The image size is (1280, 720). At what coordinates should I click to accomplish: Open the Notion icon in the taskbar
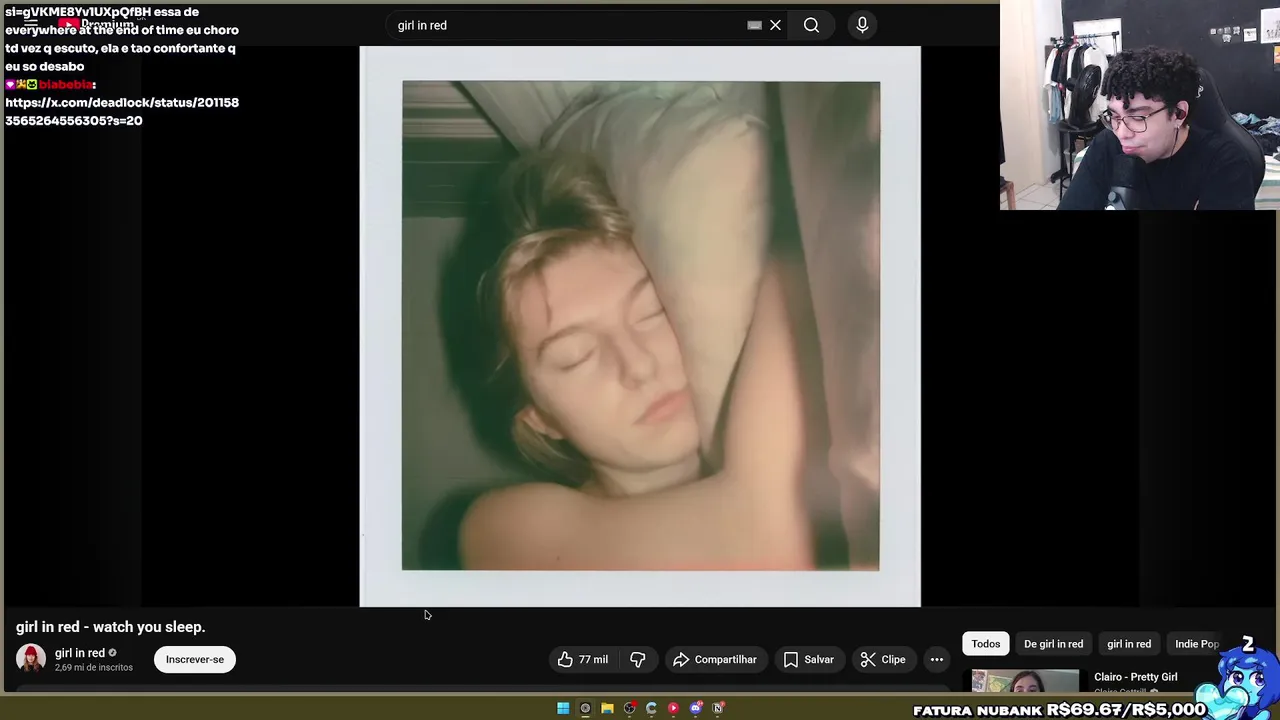pyautogui.click(x=718, y=708)
